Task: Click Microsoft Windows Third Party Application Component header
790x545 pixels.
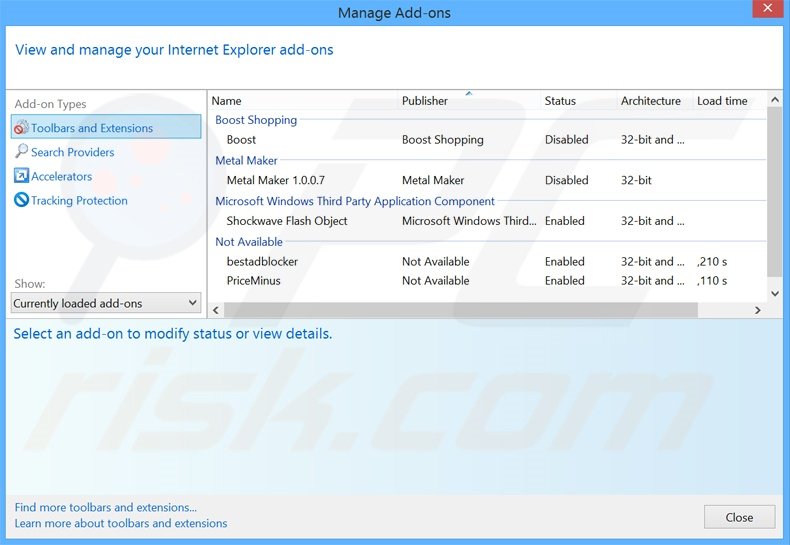Action: 355,201
